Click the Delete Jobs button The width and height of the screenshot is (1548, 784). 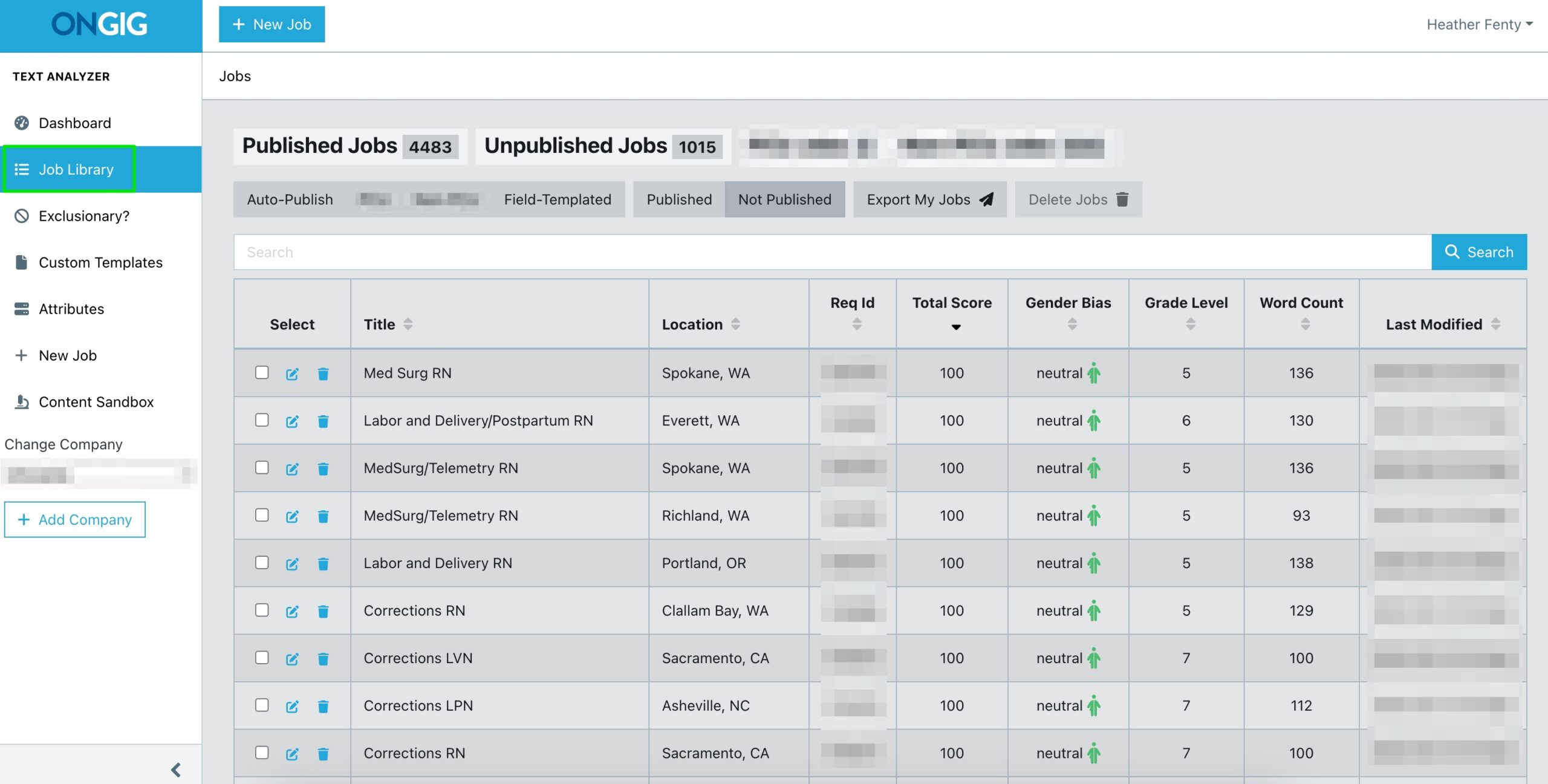[1079, 200]
